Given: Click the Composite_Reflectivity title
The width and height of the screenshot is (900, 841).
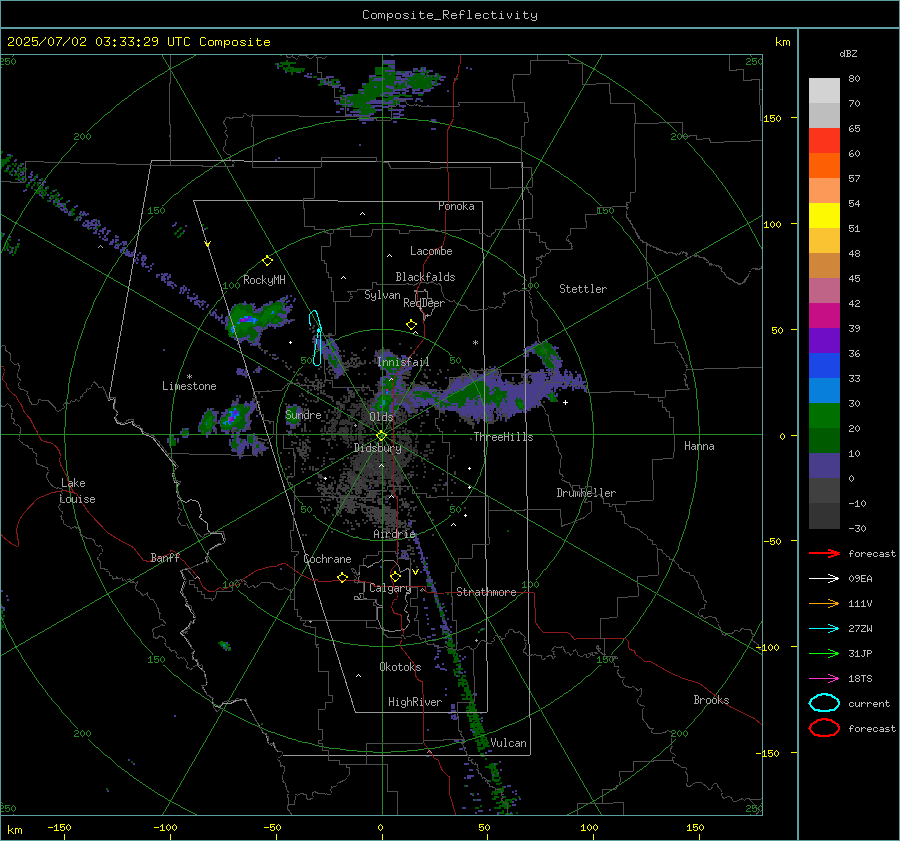Looking at the screenshot, I should (x=449, y=15).
